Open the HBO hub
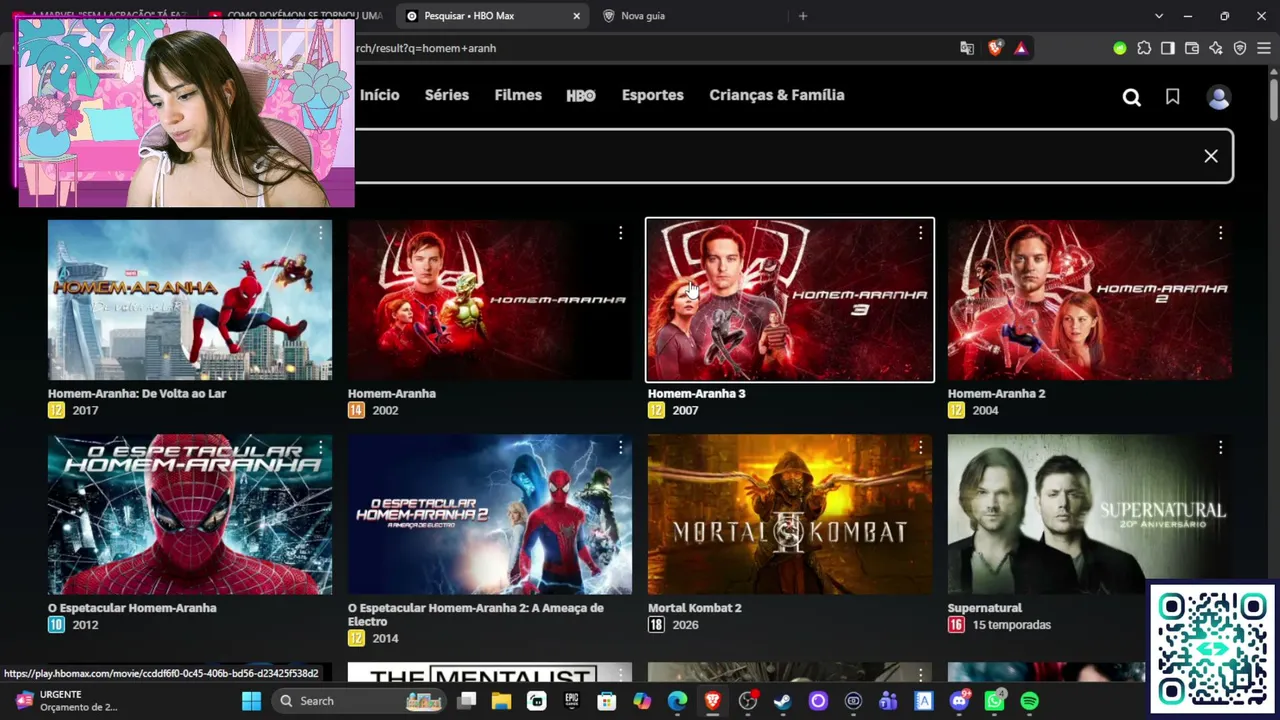 tap(581, 96)
